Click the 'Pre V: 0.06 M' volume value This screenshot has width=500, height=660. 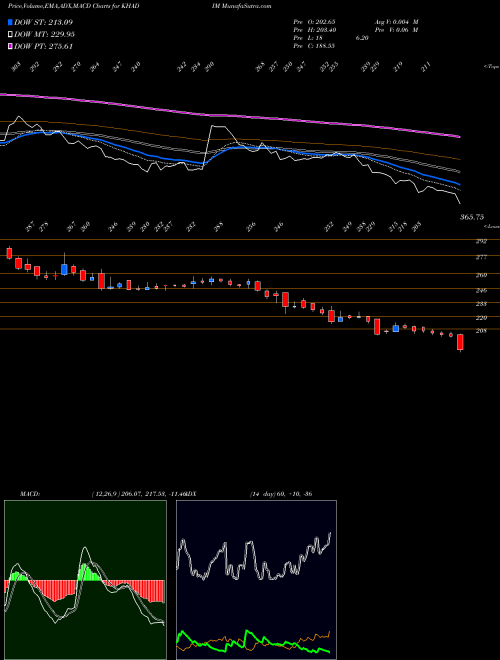(x=396, y=30)
